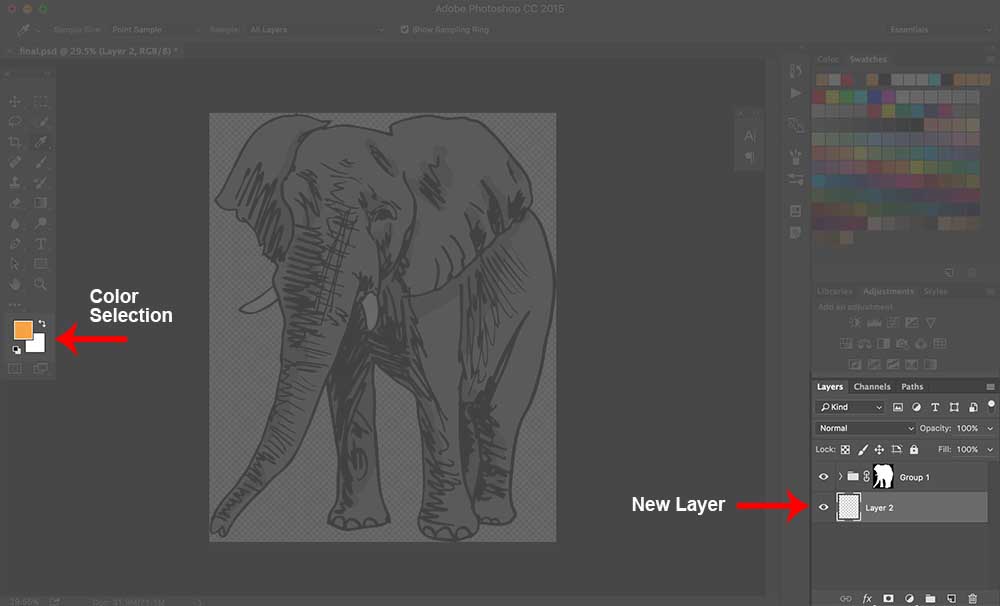
Task: Click the lock all padlock icon
Action: 914,450
